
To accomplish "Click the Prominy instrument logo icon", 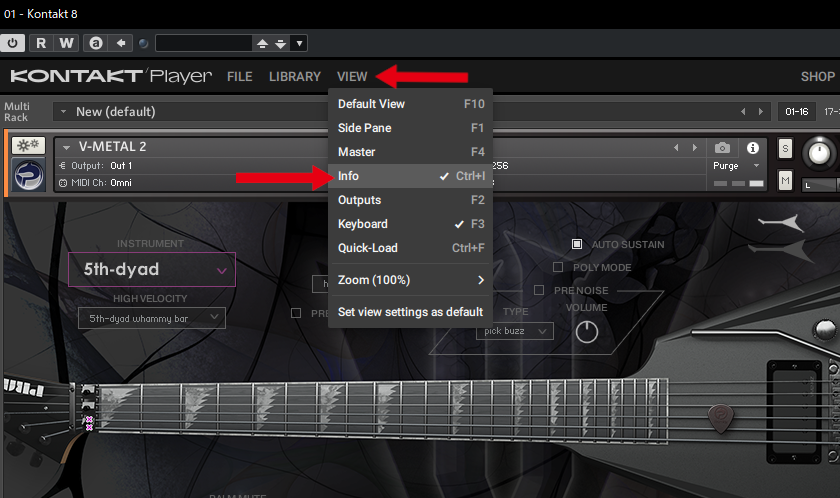I will point(29,175).
